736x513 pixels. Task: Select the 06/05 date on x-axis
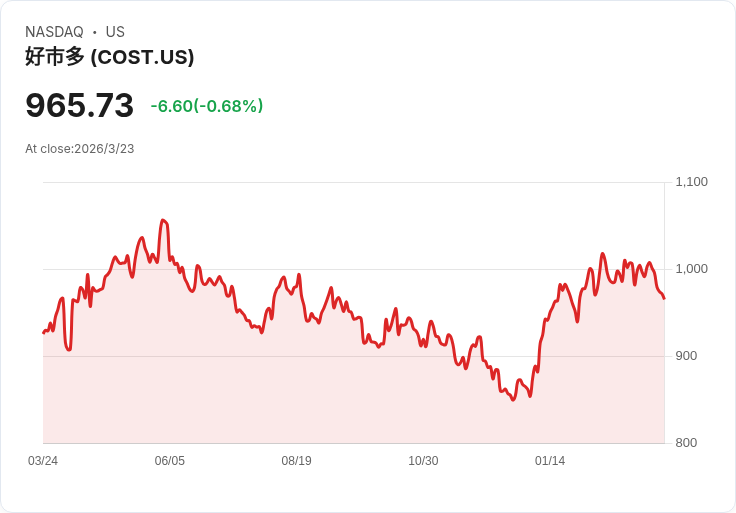(169, 461)
